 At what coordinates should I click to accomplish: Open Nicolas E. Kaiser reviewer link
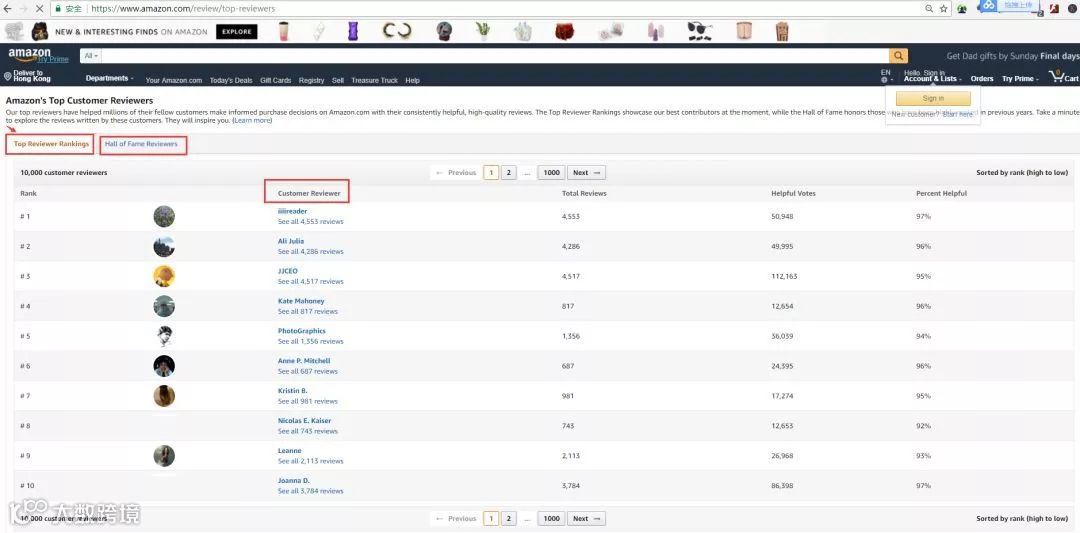coord(304,421)
